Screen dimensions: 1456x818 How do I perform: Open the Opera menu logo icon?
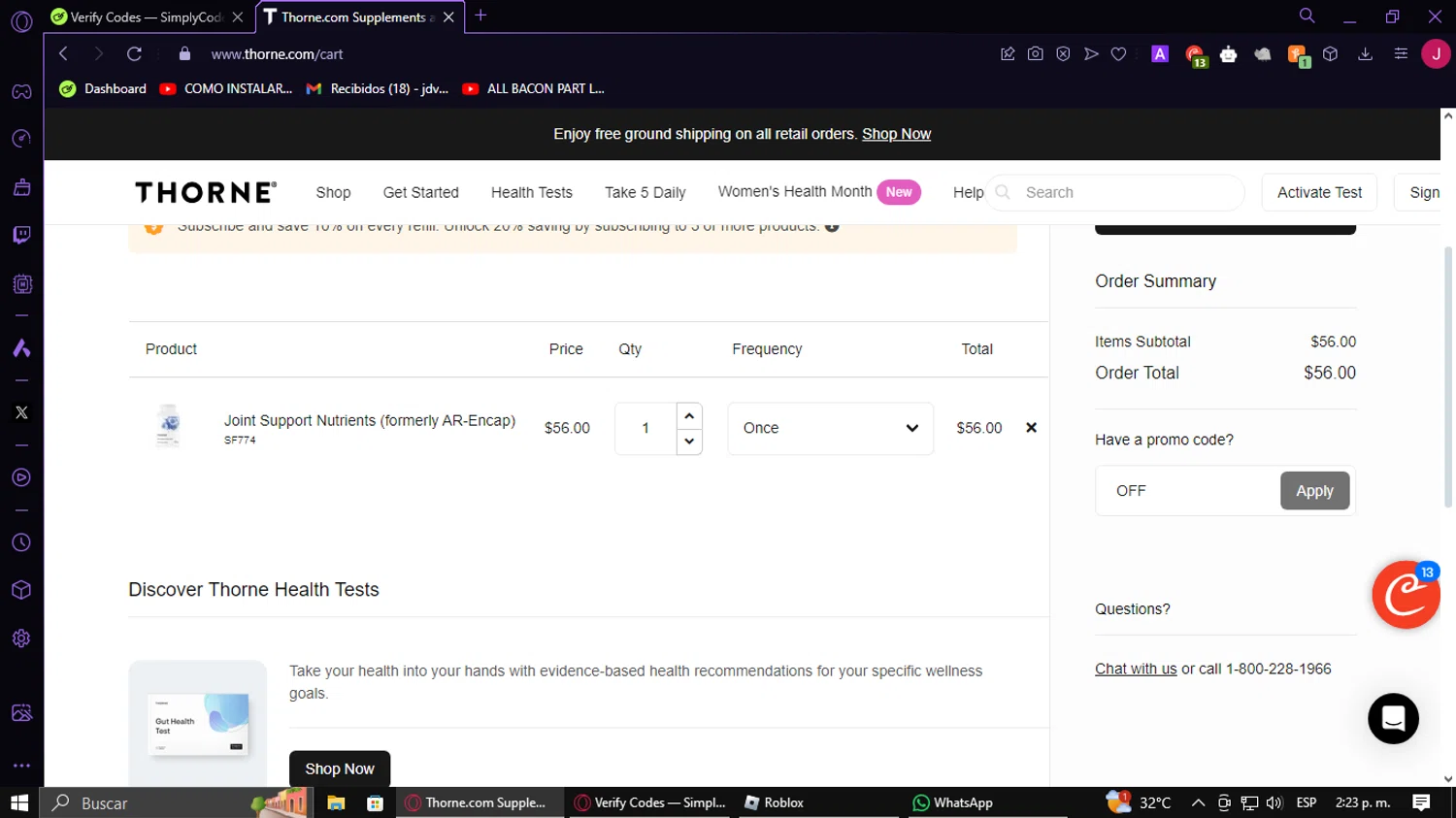pyautogui.click(x=21, y=20)
